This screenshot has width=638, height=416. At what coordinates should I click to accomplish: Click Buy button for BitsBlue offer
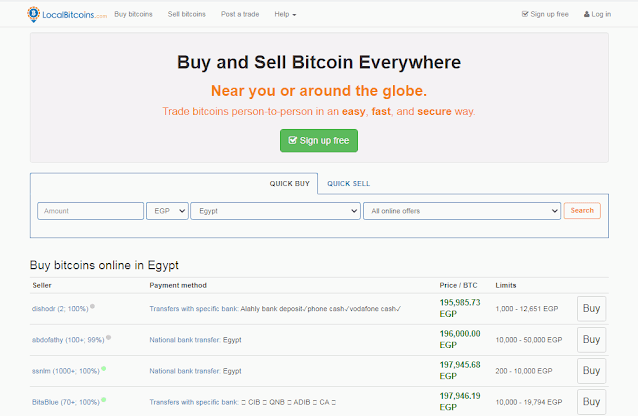pyautogui.click(x=592, y=402)
